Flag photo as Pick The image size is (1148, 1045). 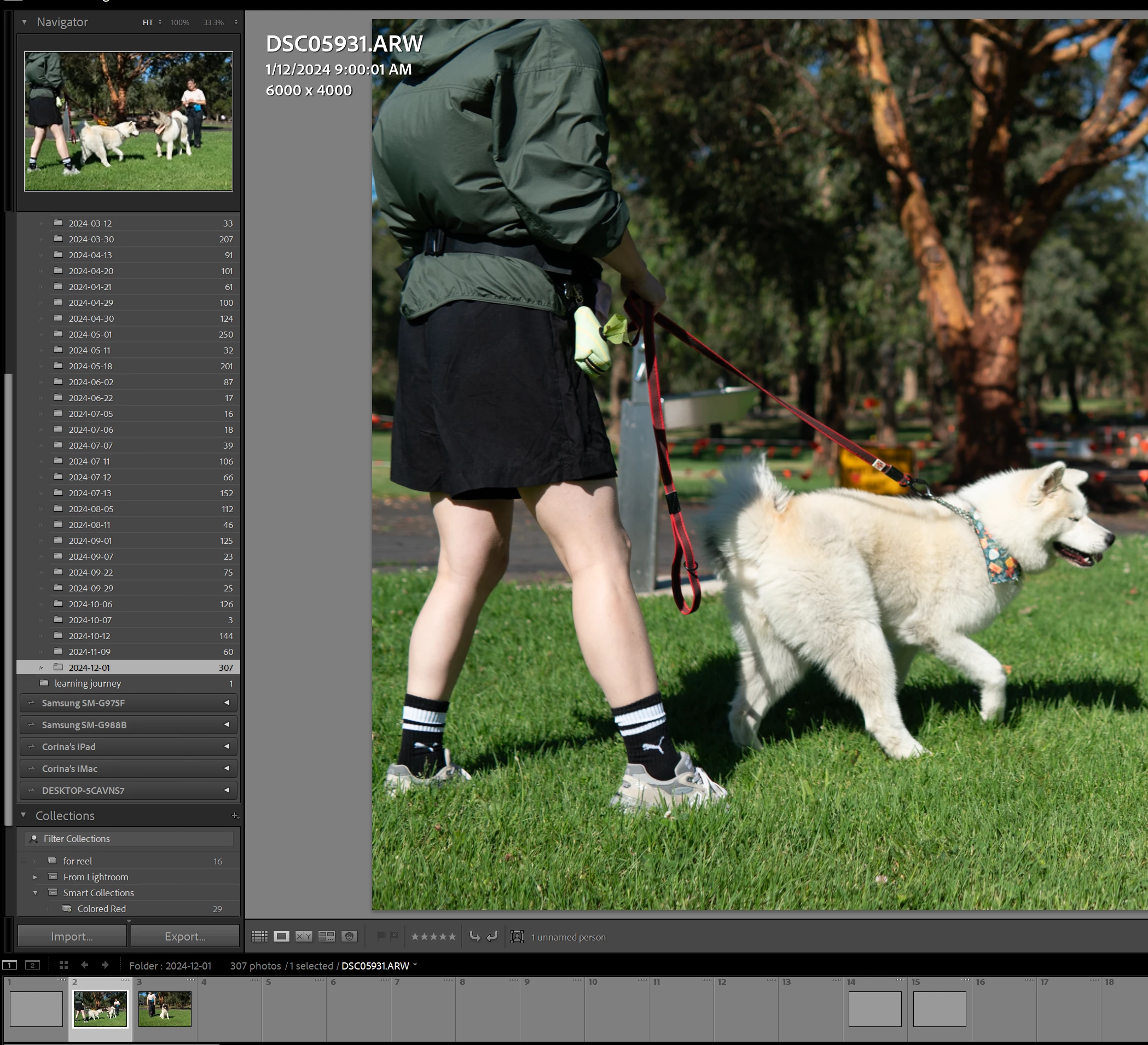coord(381,936)
